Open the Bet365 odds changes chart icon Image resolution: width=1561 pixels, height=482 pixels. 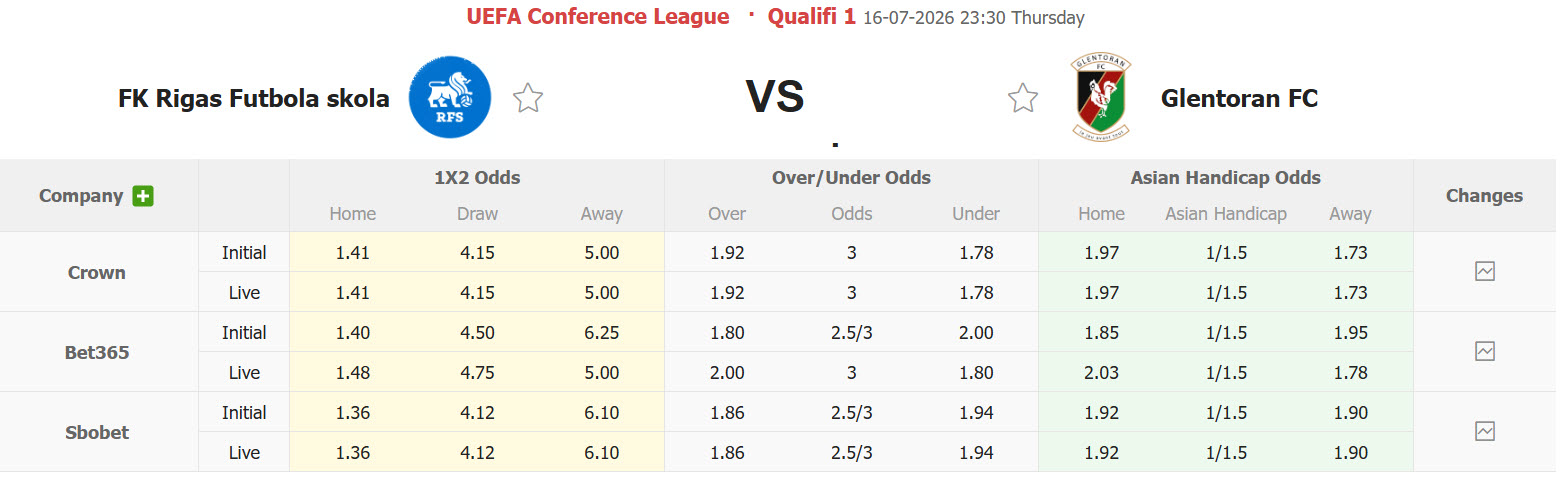pyautogui.click(x=1485, y=351)
